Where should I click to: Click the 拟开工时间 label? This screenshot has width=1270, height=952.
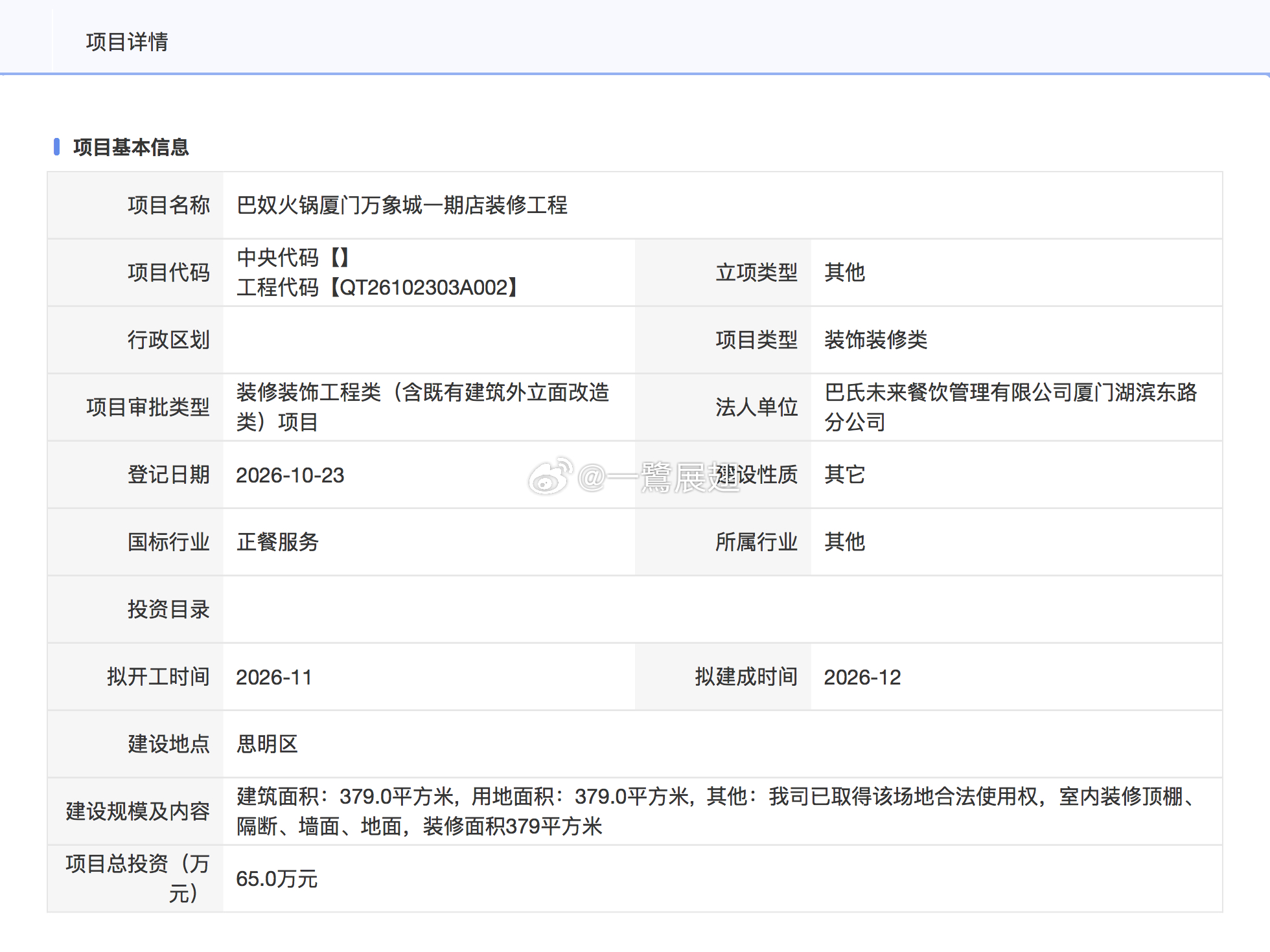coord(158,677)
